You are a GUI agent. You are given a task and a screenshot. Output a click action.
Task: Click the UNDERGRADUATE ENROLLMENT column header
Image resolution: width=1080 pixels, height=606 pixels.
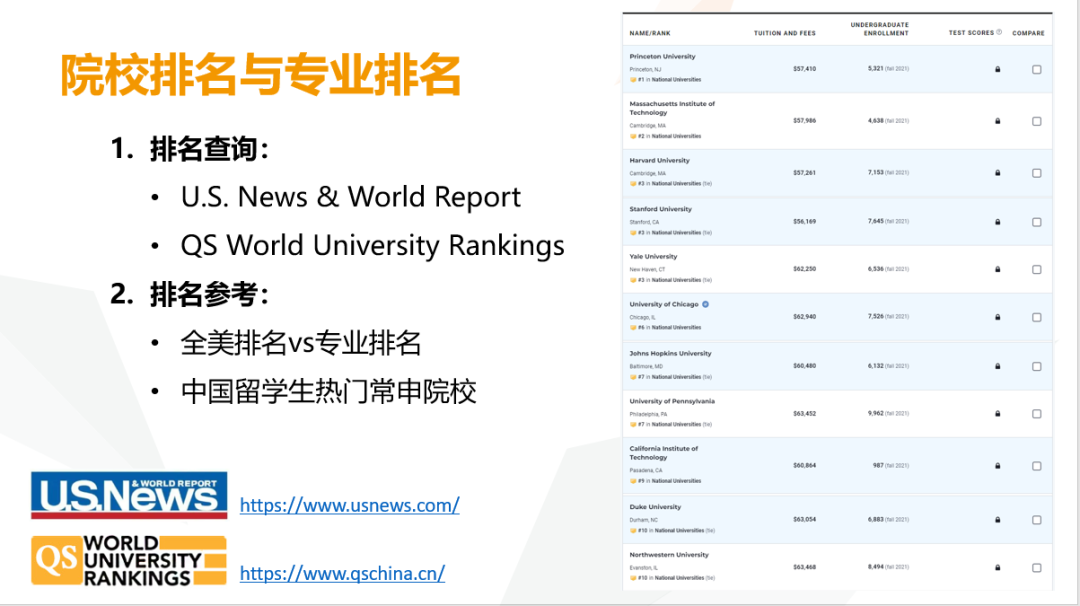tap(880, 29)
